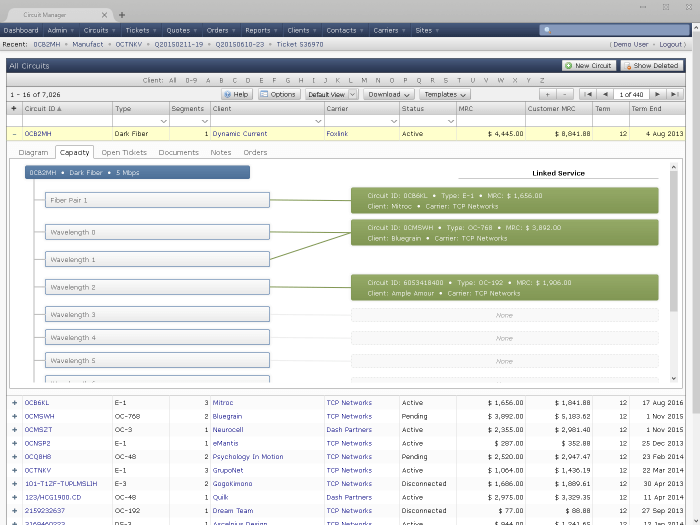The width and height of the screenshot is (700, 525).
Task: Click the search field in top bar
Action: [617, 30]
